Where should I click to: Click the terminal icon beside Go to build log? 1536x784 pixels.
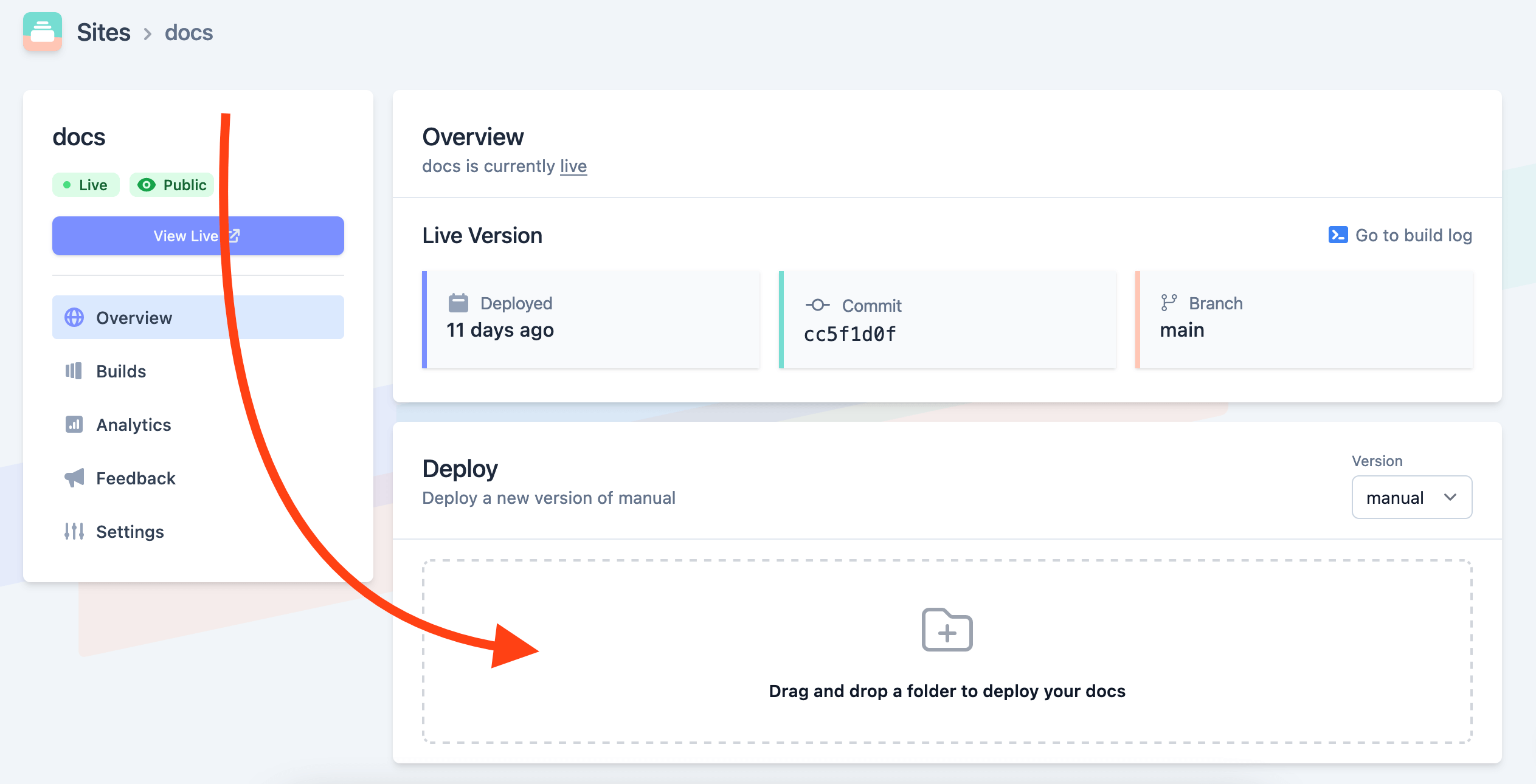1337,235
